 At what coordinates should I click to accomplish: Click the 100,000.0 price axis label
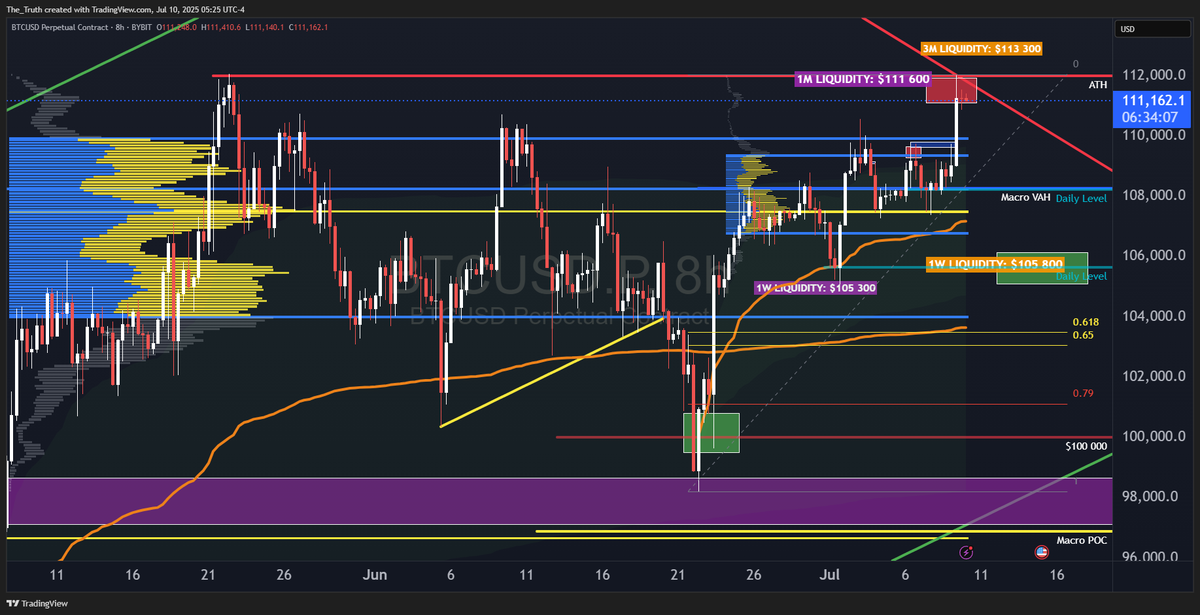coord(1155,436)
